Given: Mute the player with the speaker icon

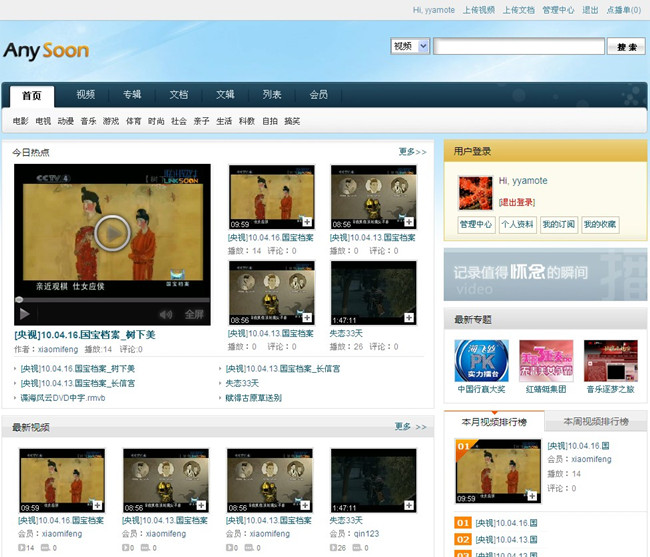Looking at the screenshot, I should pyautogui.click(x=166, y=314).
